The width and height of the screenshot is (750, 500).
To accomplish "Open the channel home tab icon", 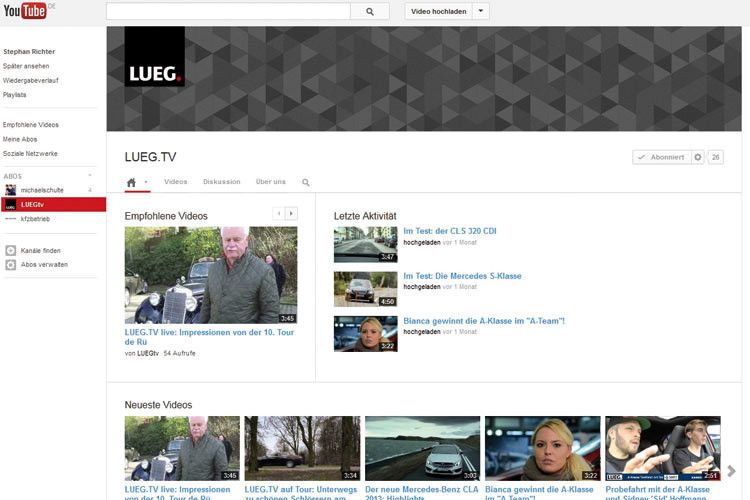I will click(x=131, y=182).
